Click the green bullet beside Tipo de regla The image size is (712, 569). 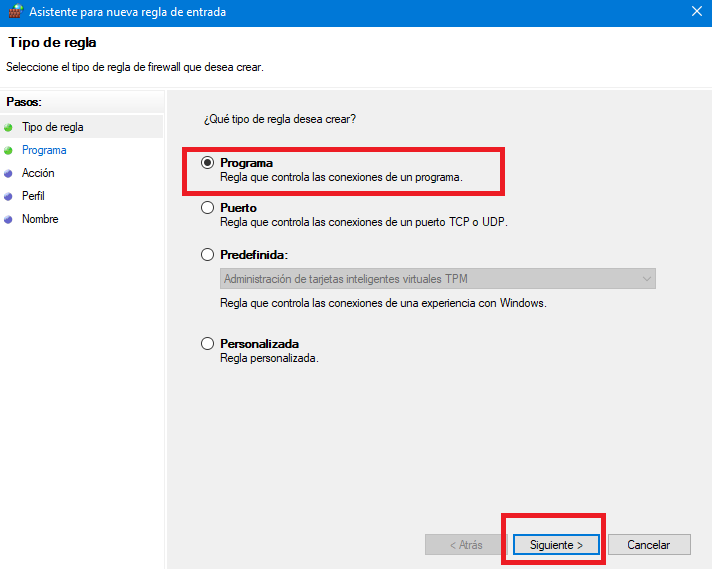coord(8,128)
